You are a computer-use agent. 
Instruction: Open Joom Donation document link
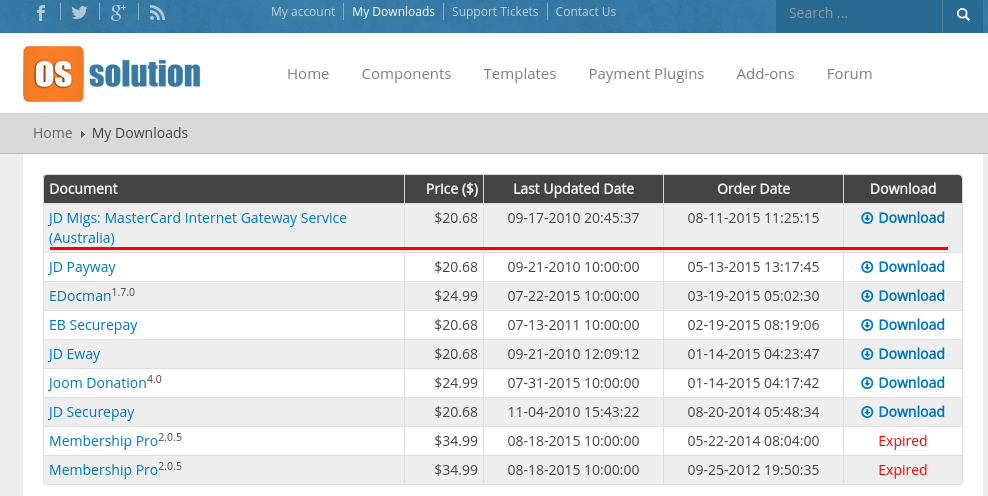98,383
